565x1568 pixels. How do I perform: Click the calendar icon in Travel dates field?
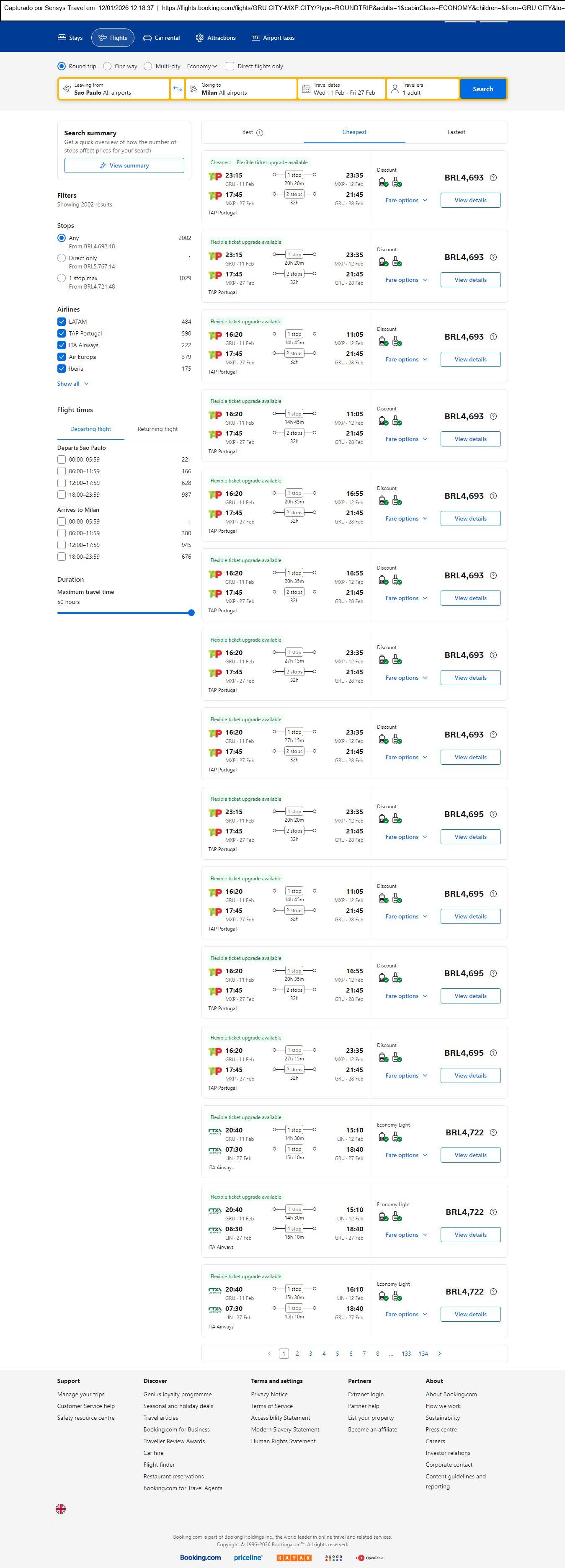306,89
